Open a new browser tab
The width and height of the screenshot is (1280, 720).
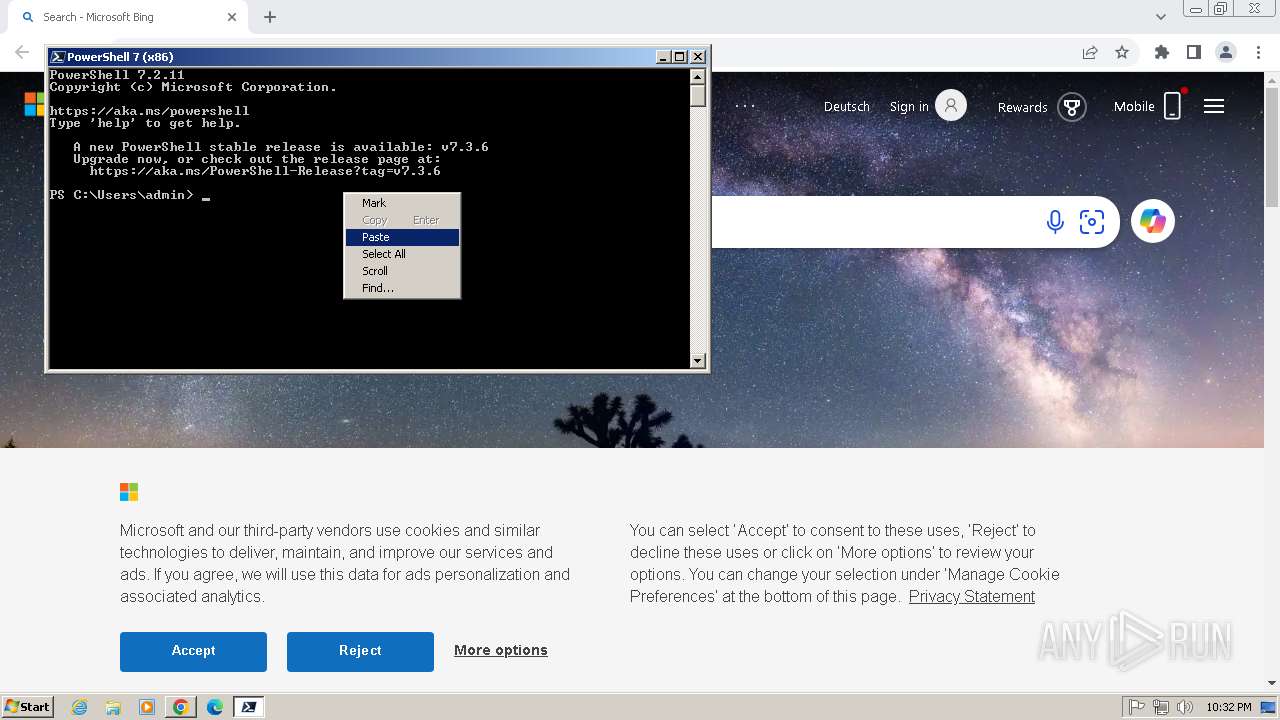(x=270, y=17)
